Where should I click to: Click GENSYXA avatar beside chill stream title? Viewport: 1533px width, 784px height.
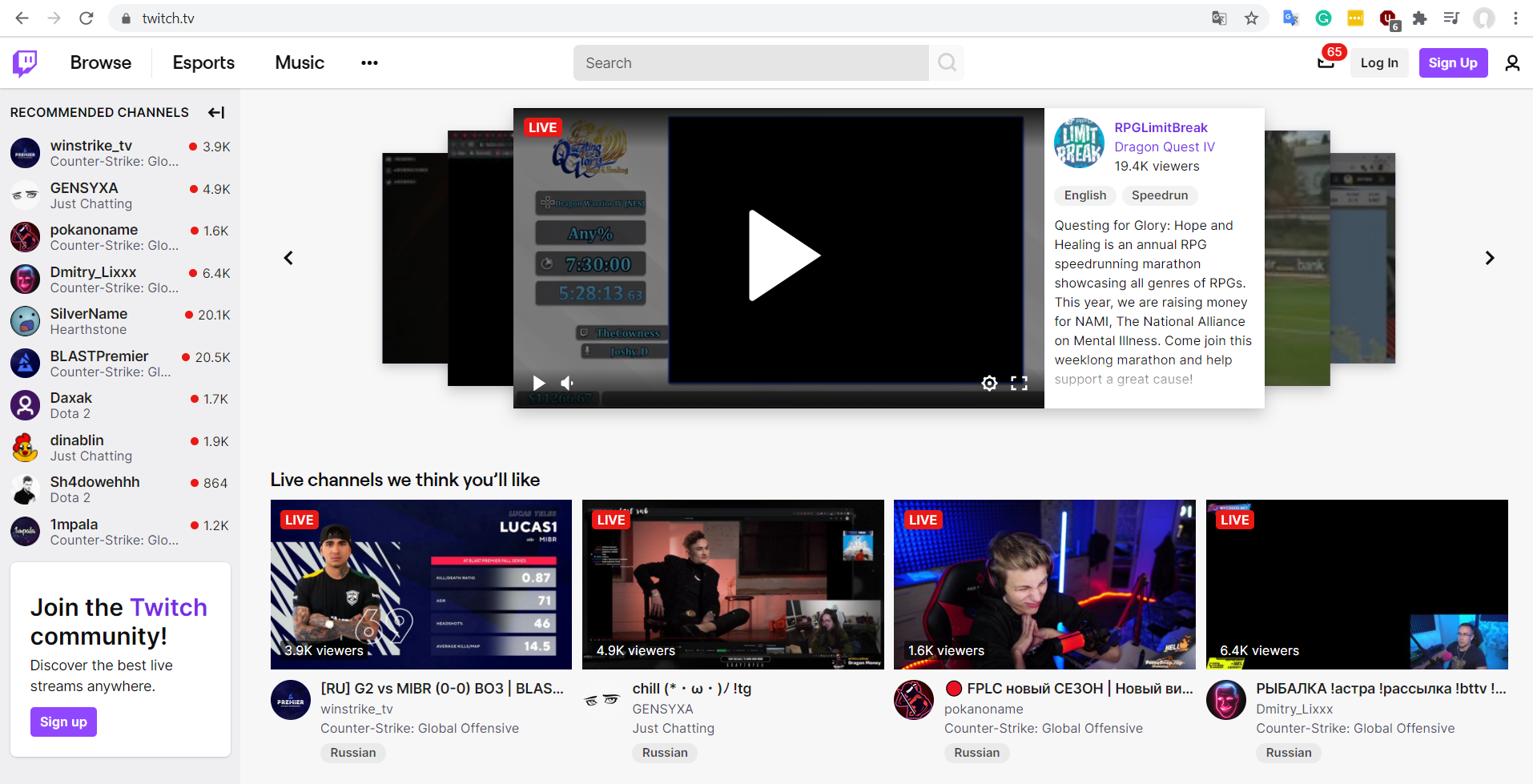[602, 700]
